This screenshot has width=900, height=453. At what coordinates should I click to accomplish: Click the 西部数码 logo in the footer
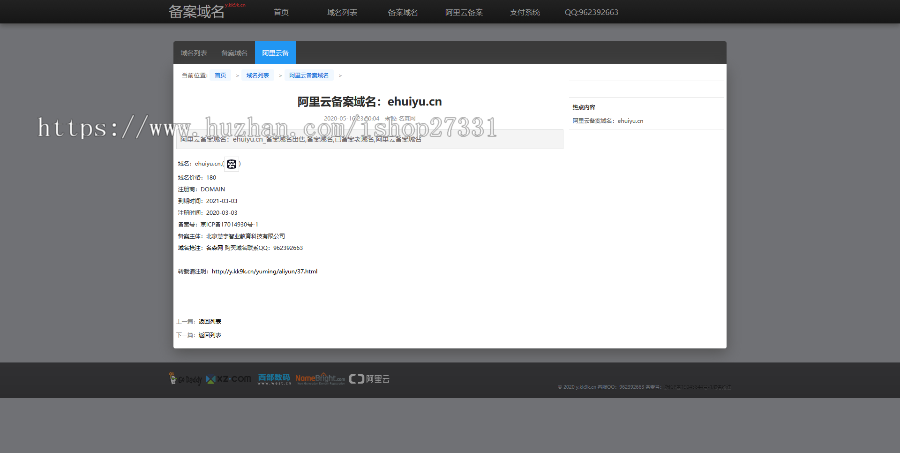click(274, 379)
